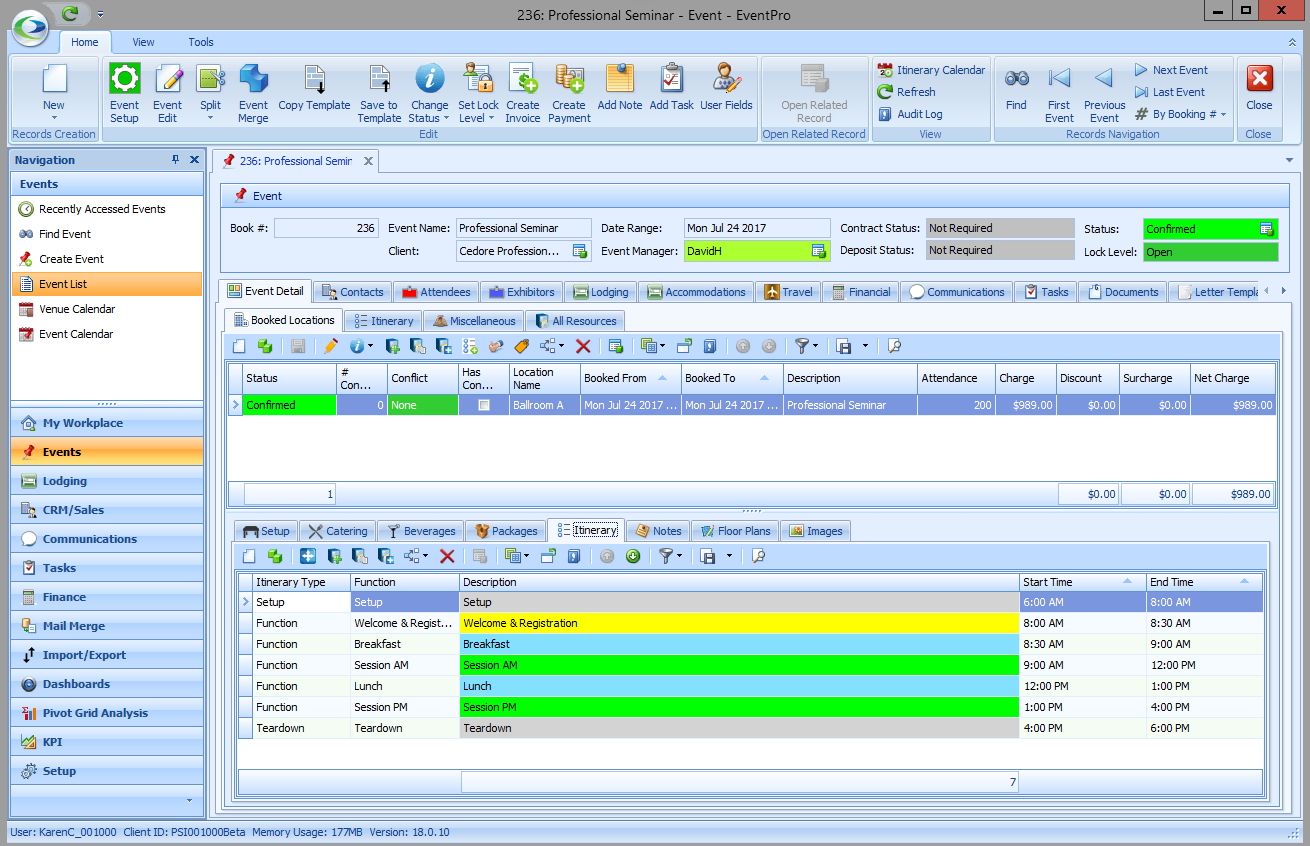Click the Create Payment icon
The width and height of the screenshot is (1310, 846).
(569, 93)
